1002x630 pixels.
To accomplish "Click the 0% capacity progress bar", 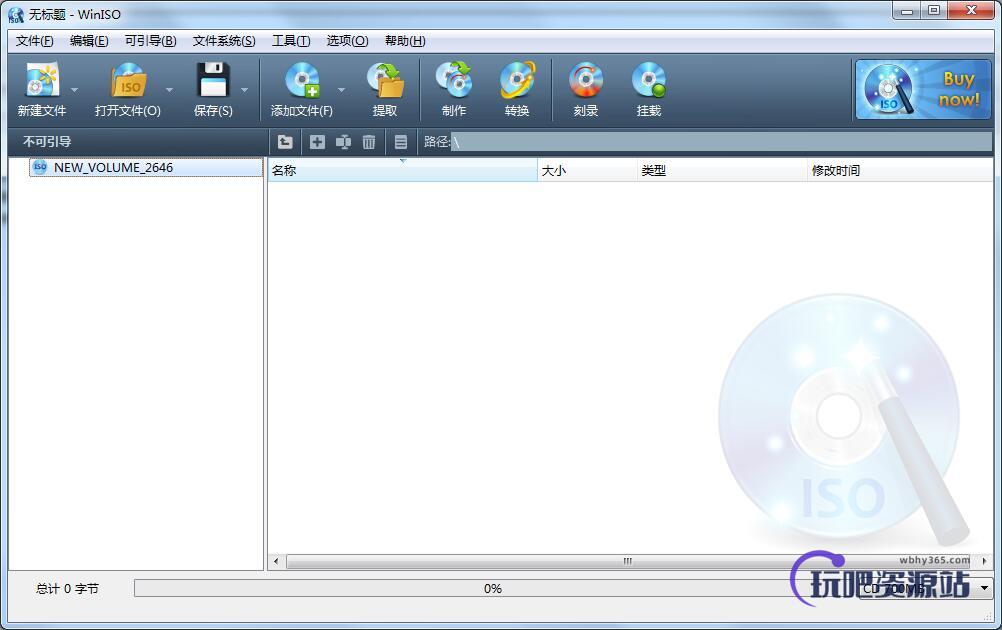I will click(x=492, y=588).
